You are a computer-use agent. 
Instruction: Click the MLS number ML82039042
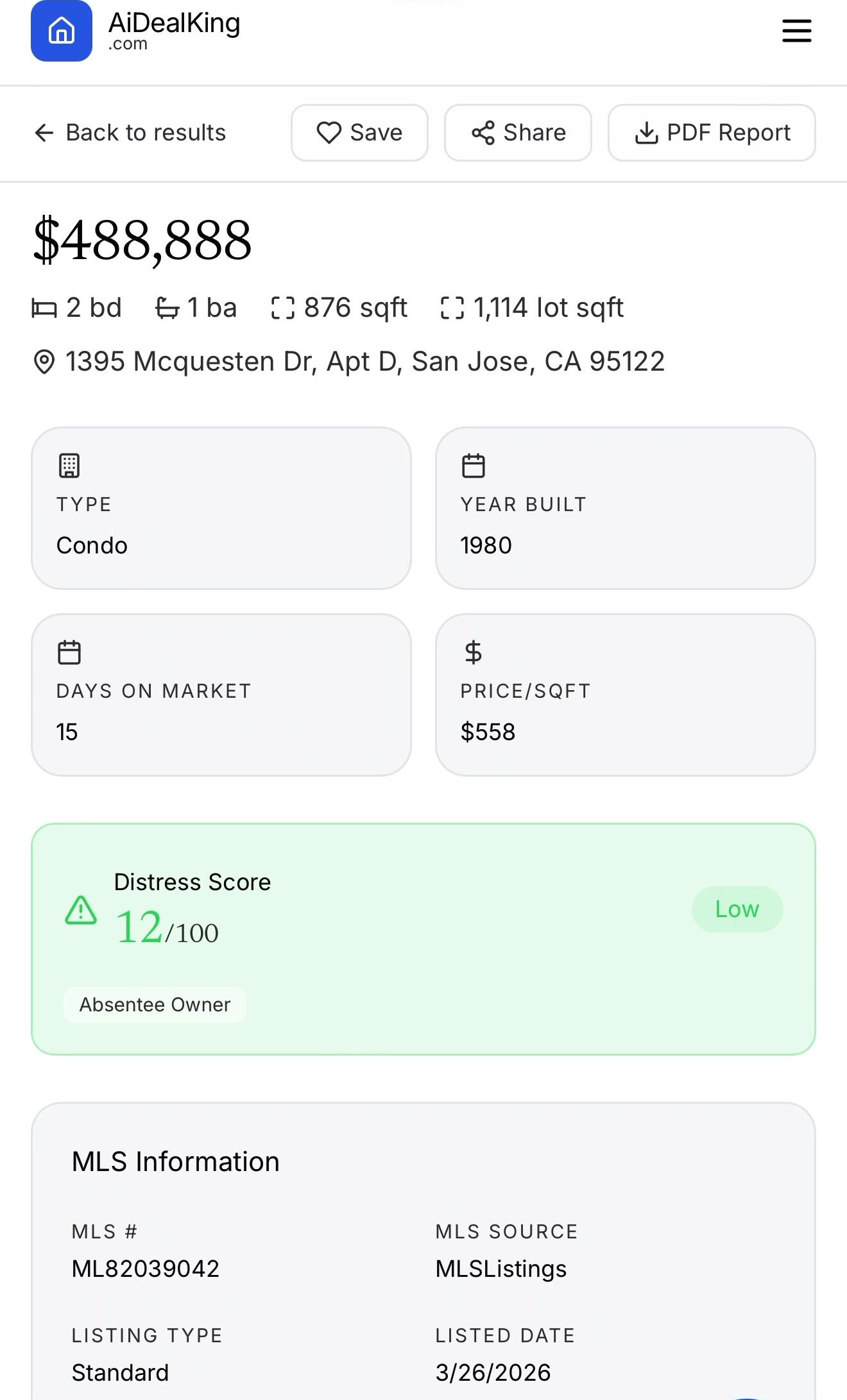146,1269
